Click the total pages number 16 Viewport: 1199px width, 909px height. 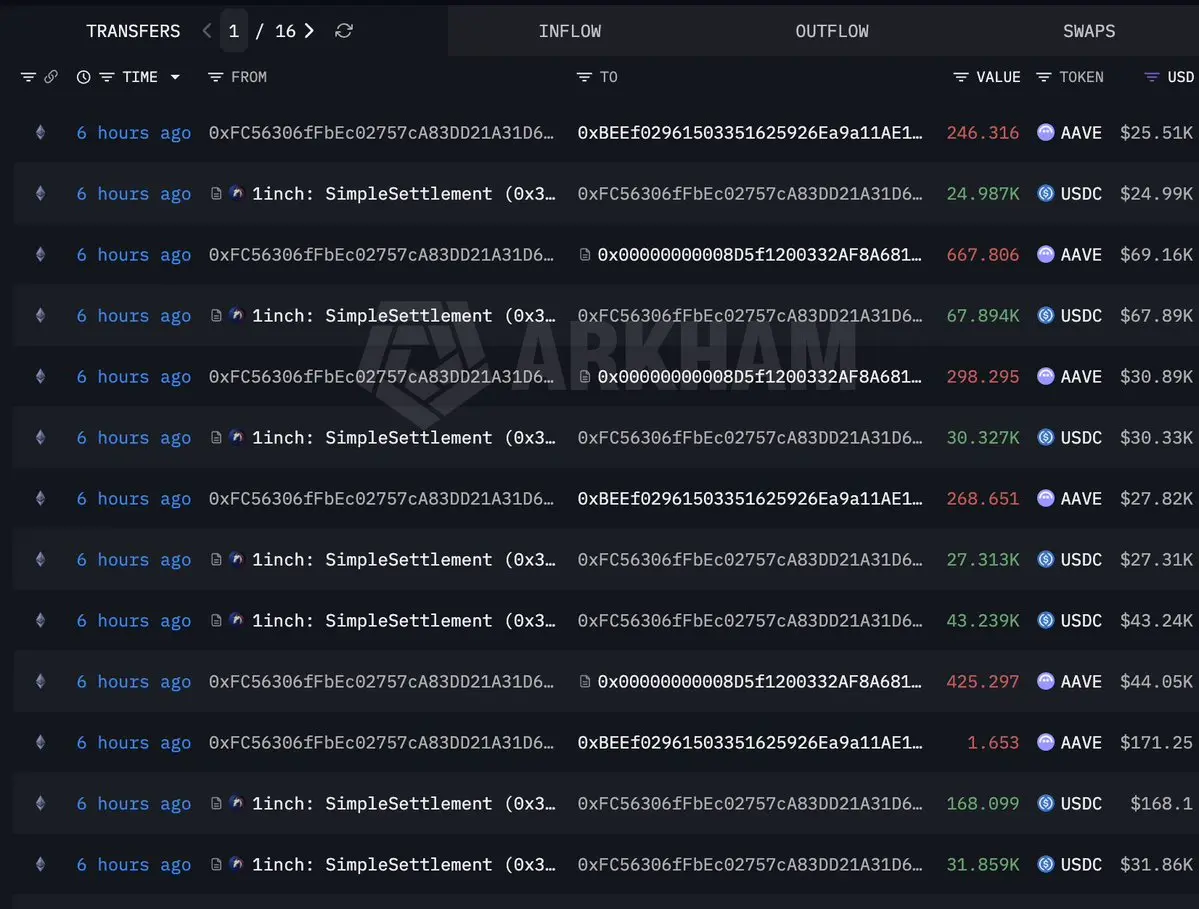pyautogui.click(x=285, y=31)
